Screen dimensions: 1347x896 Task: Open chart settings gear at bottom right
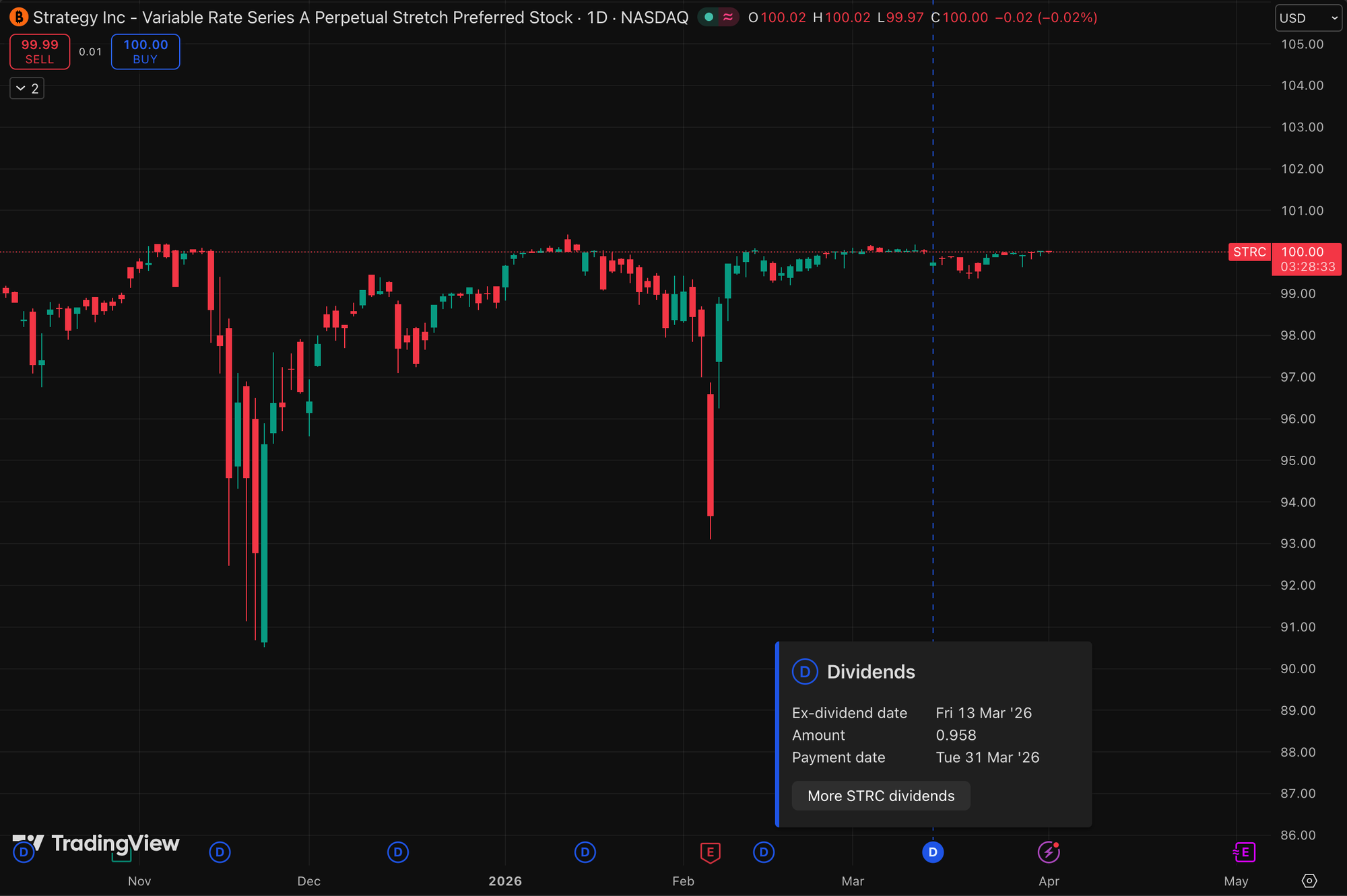tap(1309, 881)
